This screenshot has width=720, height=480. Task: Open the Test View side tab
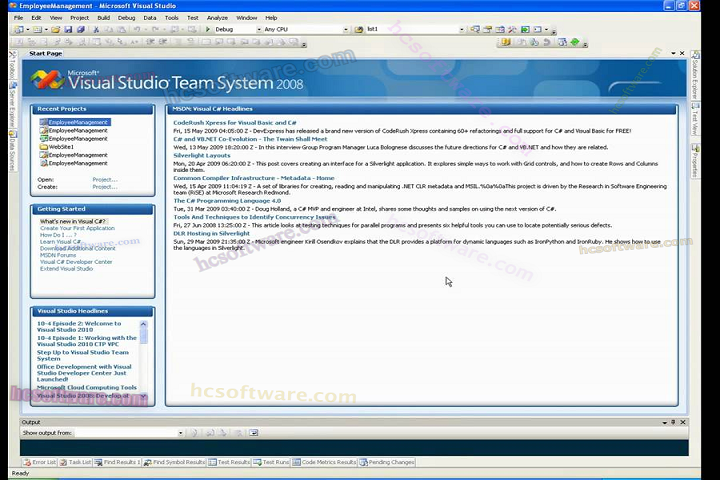click(x=695, y=119)
